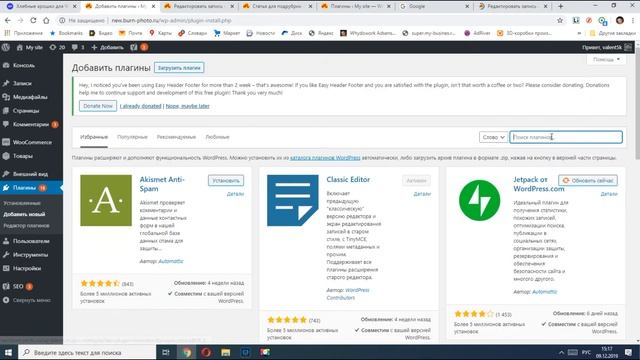Viewport: 640px width, 360px height.
Task: Open My site from the admin bar
Action: point(29,47)
